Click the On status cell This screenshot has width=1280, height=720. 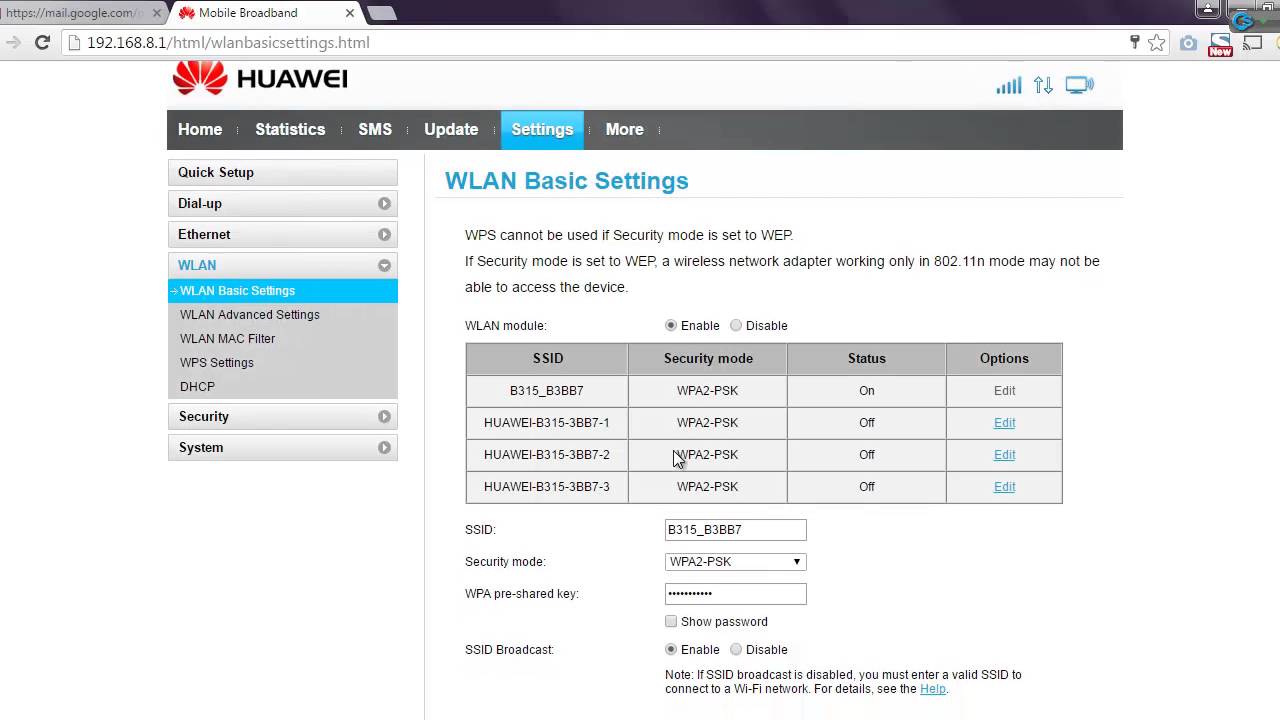click(x=866, y=391)
